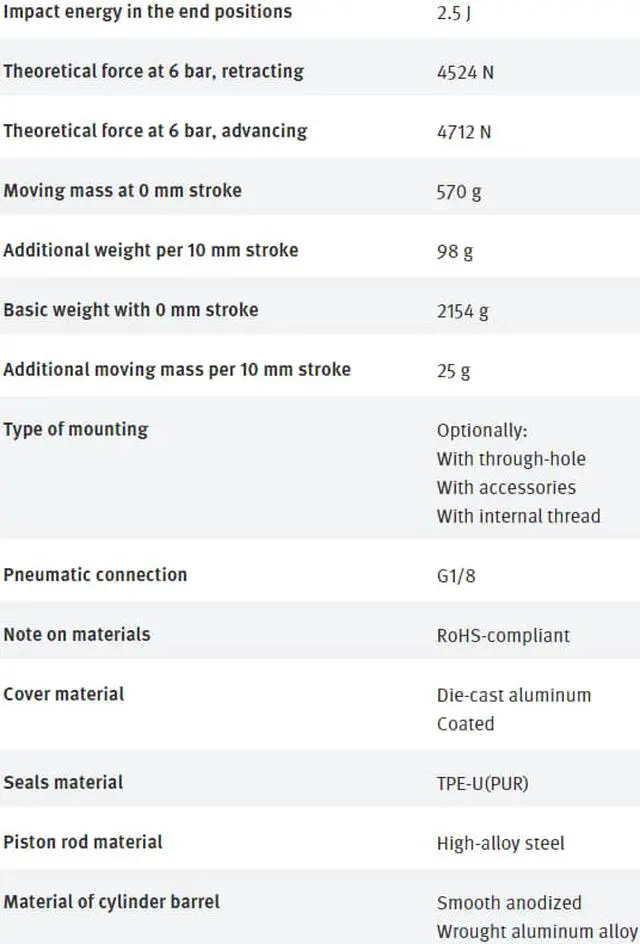Viewport: 640px width, 944px height.
Task: Select the 570 g moving mass value
Action: (459, 191)
